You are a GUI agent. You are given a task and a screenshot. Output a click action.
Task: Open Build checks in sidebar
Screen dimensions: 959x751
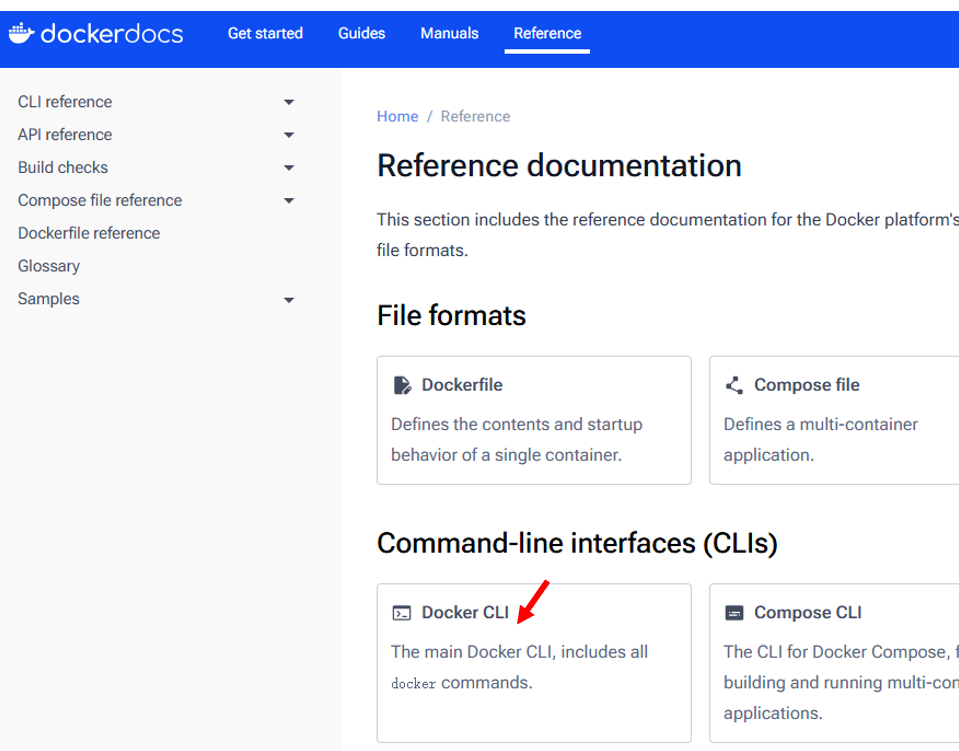[63, 168]
